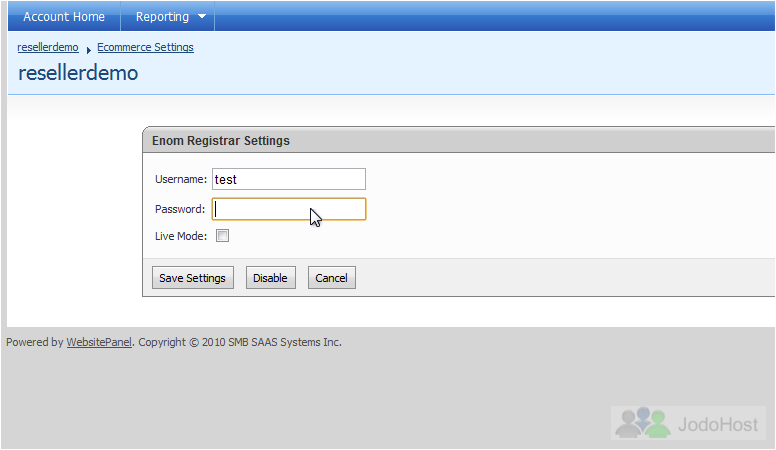Click the JodoHost watermark text
Image resolution: width=776 pixels, height=450 pixels.
coord(718,424)
